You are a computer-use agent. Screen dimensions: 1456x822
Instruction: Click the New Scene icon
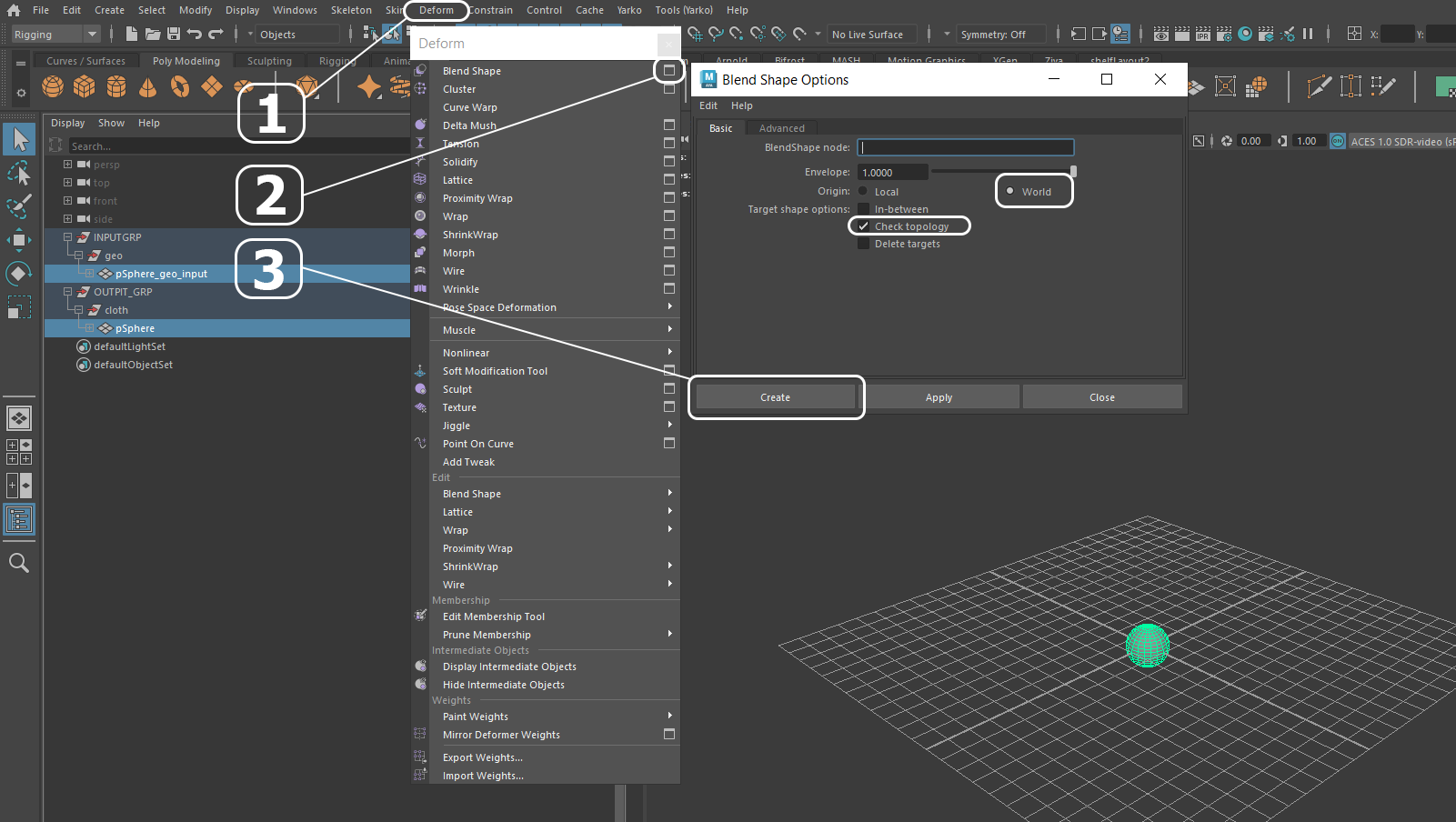(x=132, y=34)
